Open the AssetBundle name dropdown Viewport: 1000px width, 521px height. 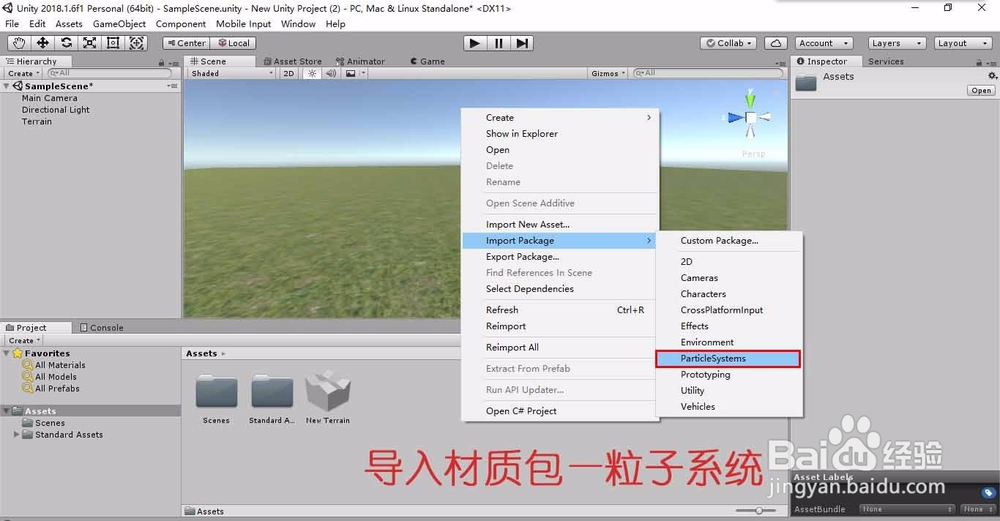[x=907, y=509]
